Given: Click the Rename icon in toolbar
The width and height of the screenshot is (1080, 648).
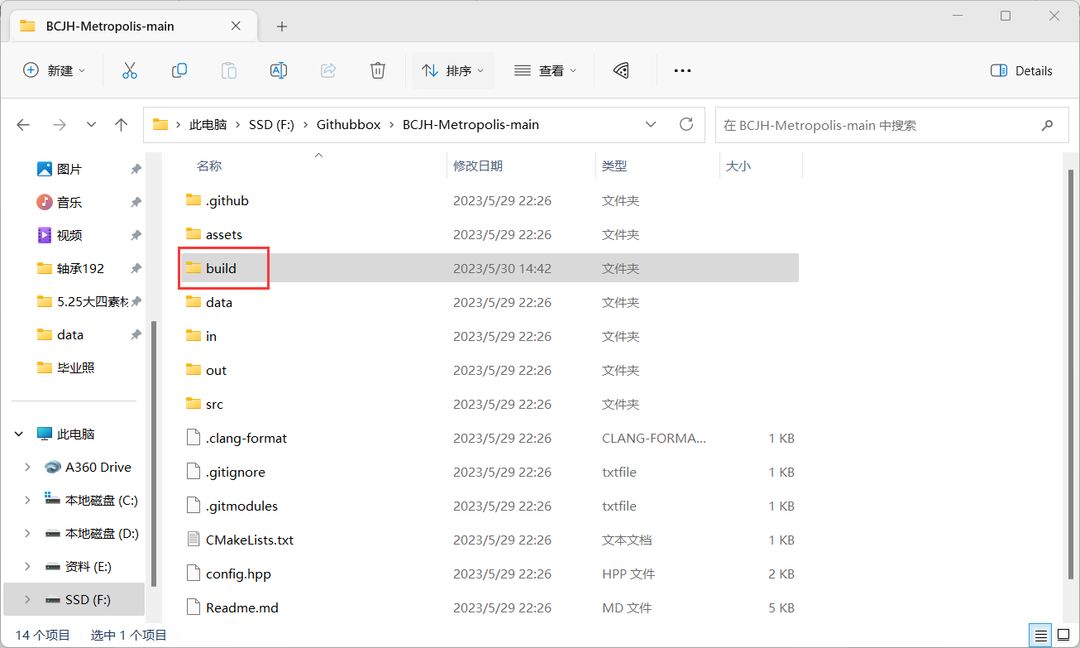Looking at the screenshot, I should 278,70.
